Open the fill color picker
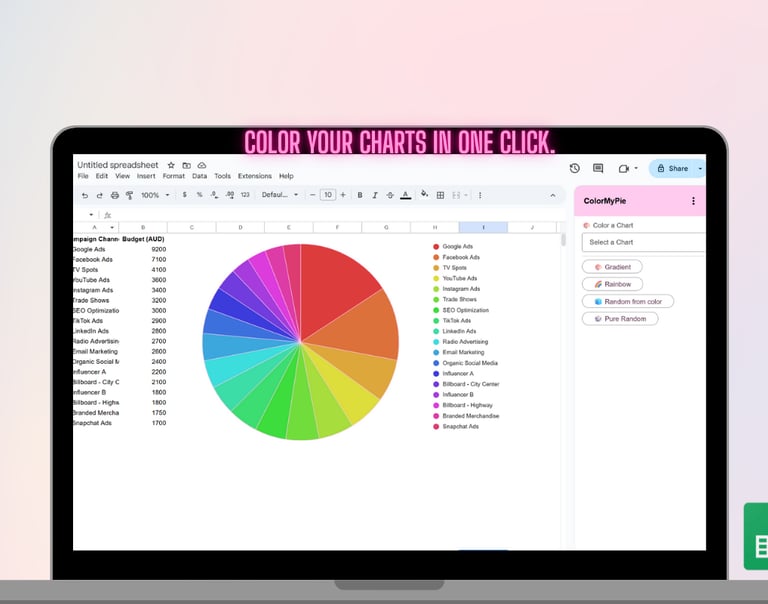Screen dimensions: 768x604 [425, 194]
